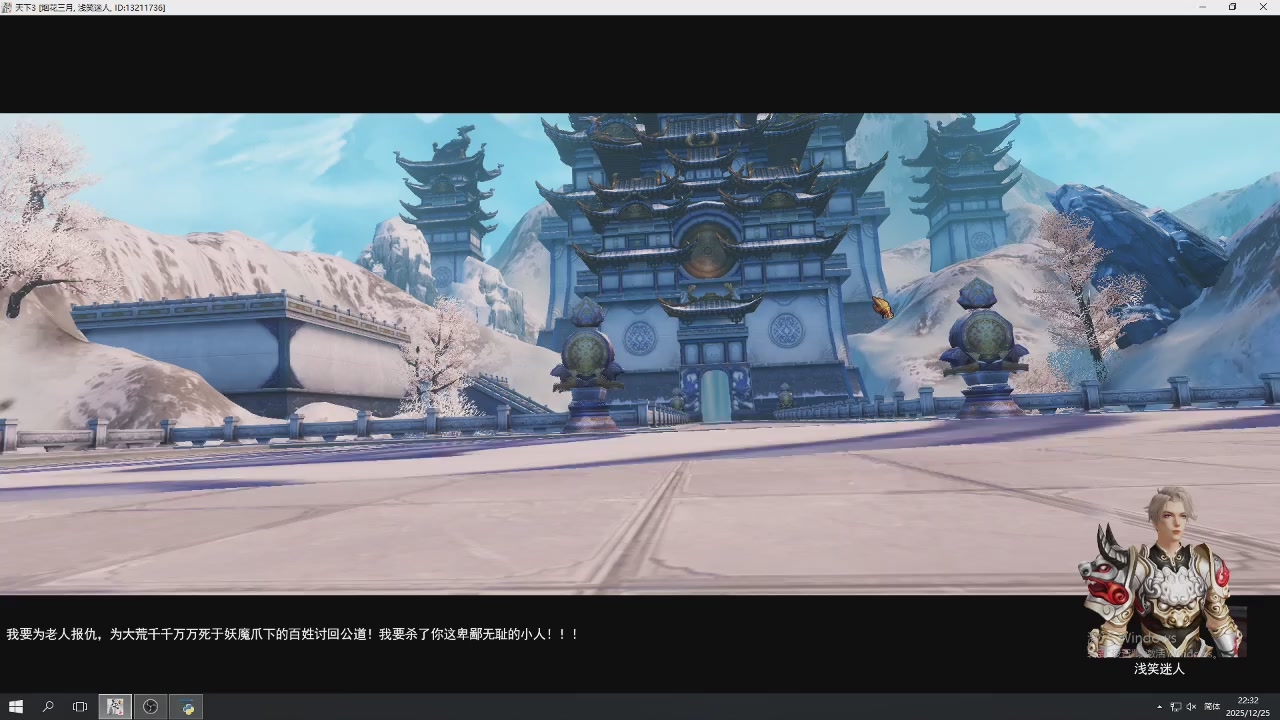Open the Python app on the taskbar
The width and height of the screenshot is (1280, 720).
pyautogui.click(x=187, y=707)
